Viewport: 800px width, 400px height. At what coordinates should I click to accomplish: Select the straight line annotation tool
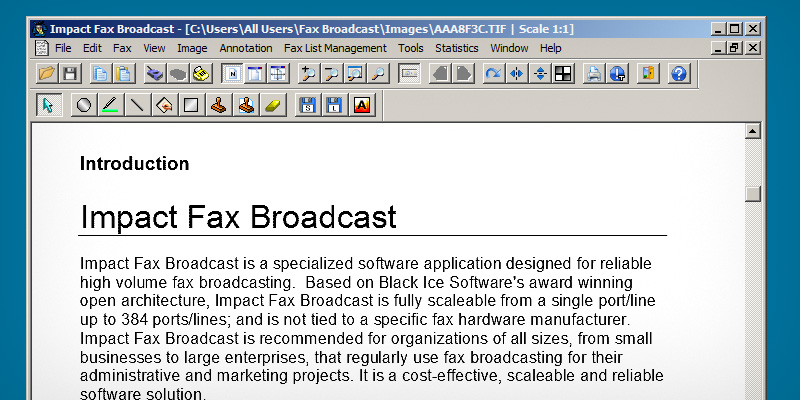pos(137,105)
